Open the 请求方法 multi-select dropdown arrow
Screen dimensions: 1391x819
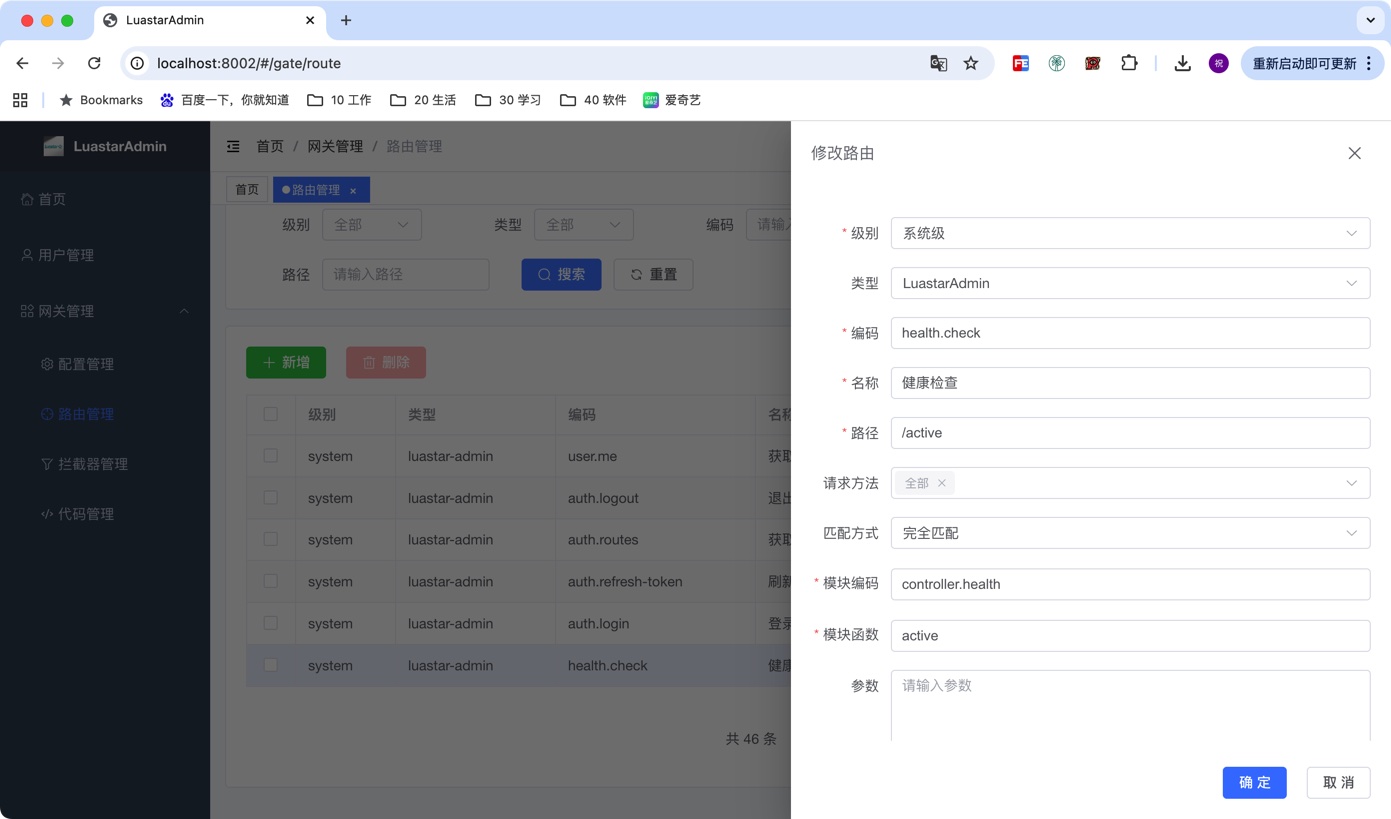1351,483
